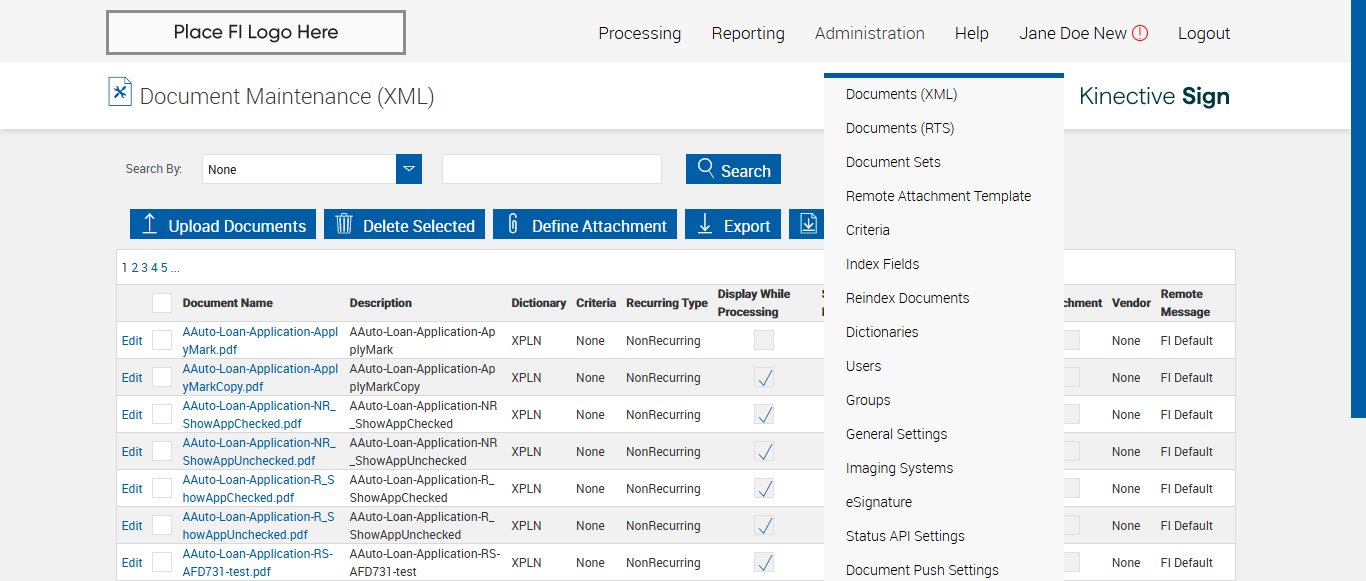Click the import file icon after Export
Image resolution: width=1366 pixels, height=581 pixels.
pos(807,224)
